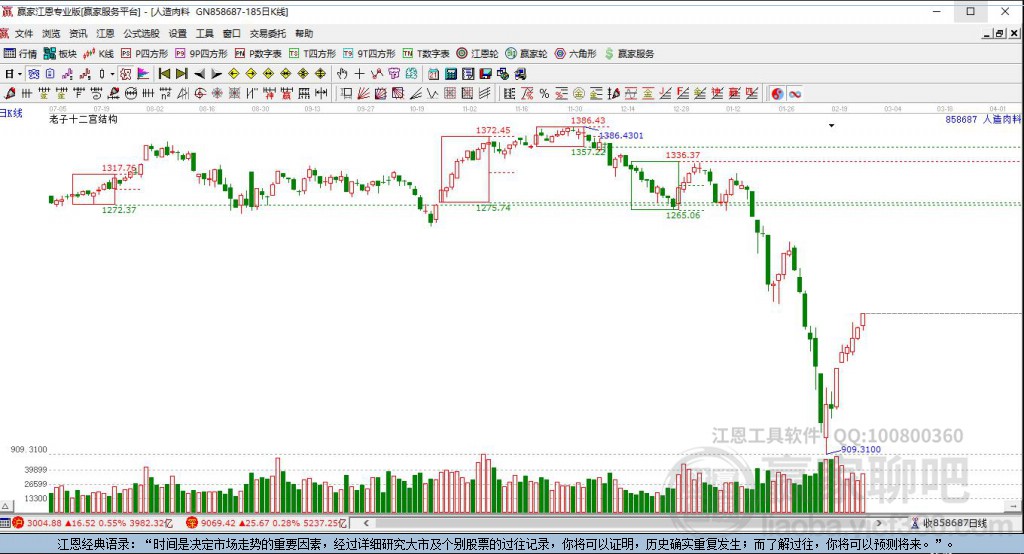Open the 交易委托 menu
The image size is (1024, 554).
pyautogui.click(x=267, y=33)
